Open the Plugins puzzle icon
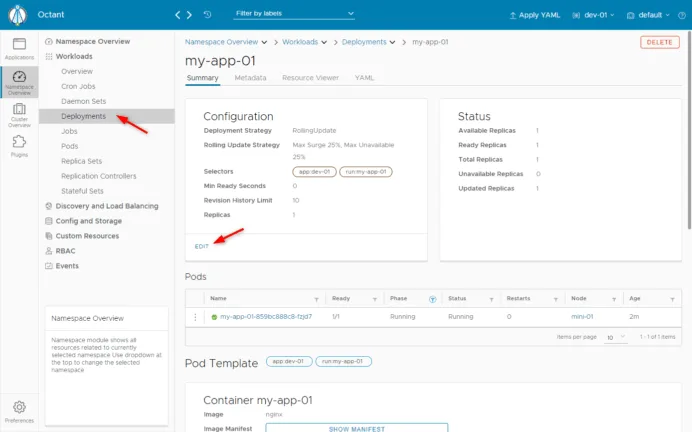The height and width of the screenshot is (432, 692). (19, 146)
